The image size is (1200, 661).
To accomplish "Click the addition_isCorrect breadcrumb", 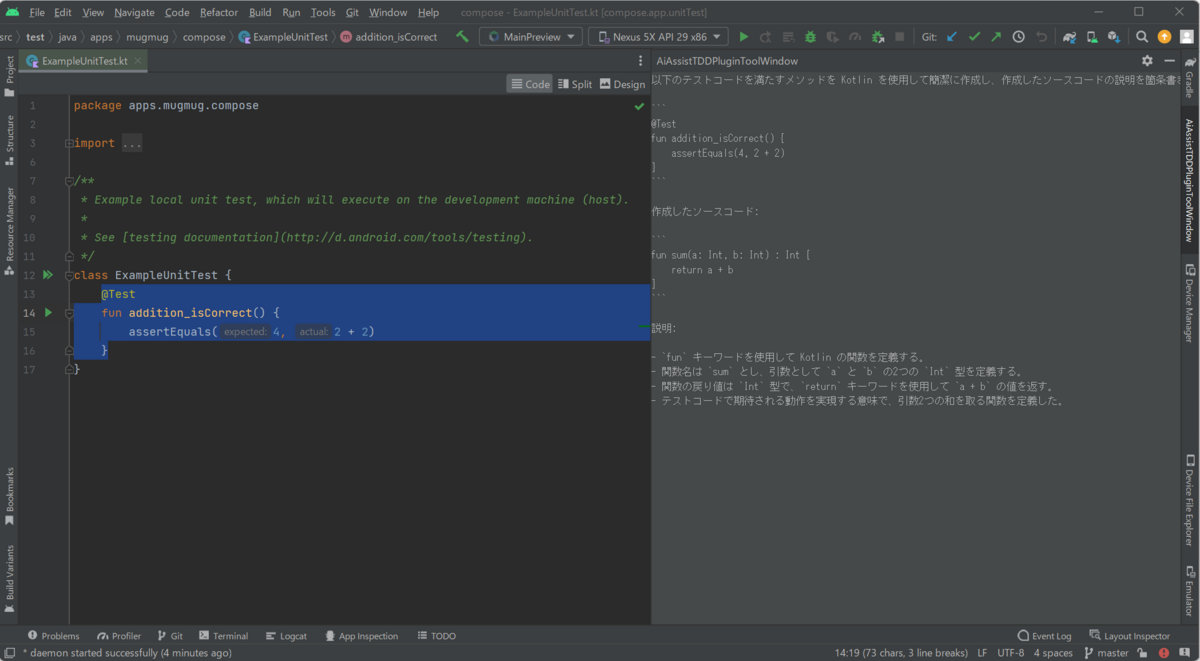I will 388,37.
